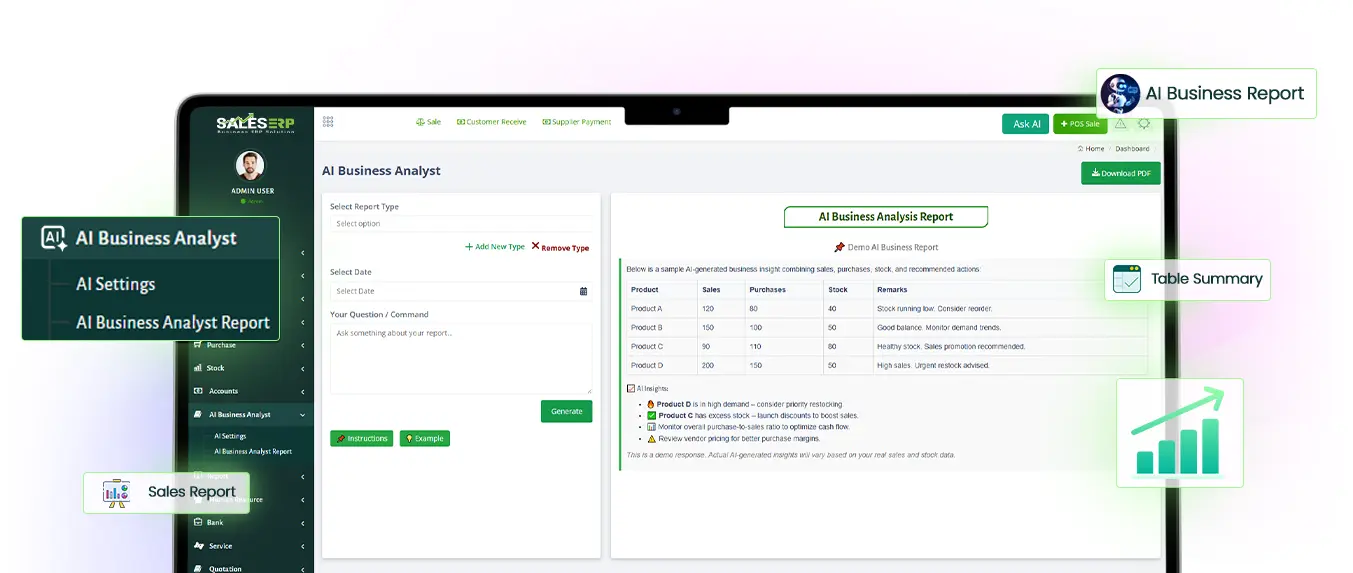The width and height of the screenshot is (1353, 573).
Task: Expand the Service sidebar menu chevron
Action: [x=303, y=547]
